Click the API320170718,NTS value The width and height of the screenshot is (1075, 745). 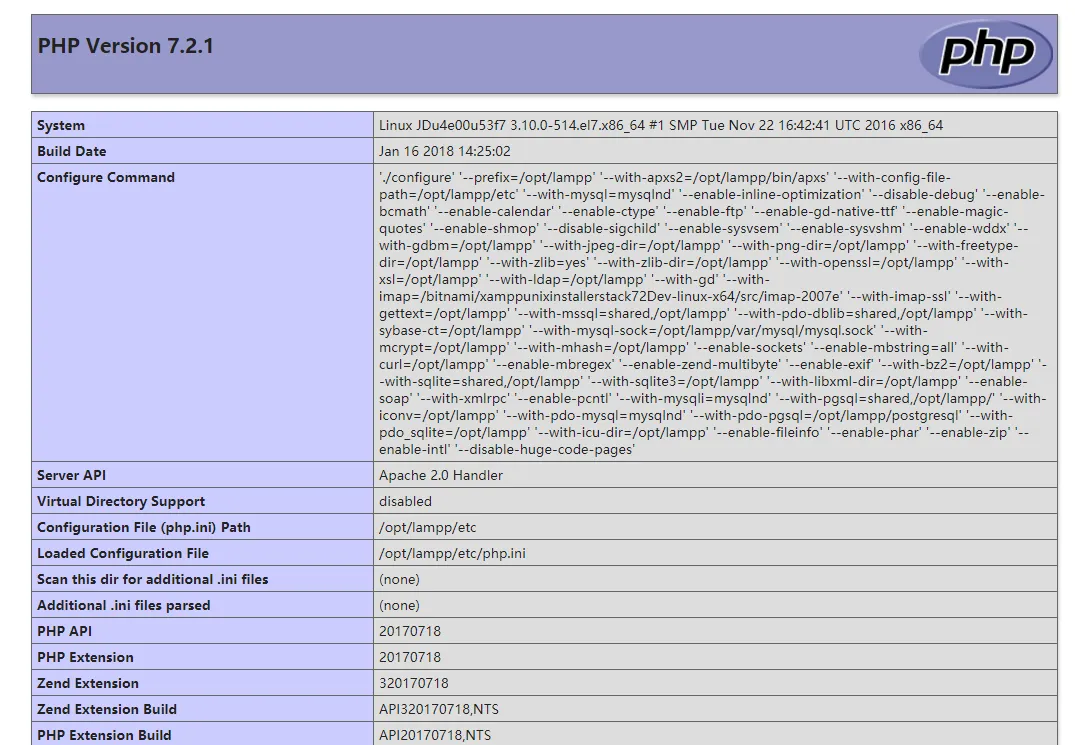(x=439, y=710)
